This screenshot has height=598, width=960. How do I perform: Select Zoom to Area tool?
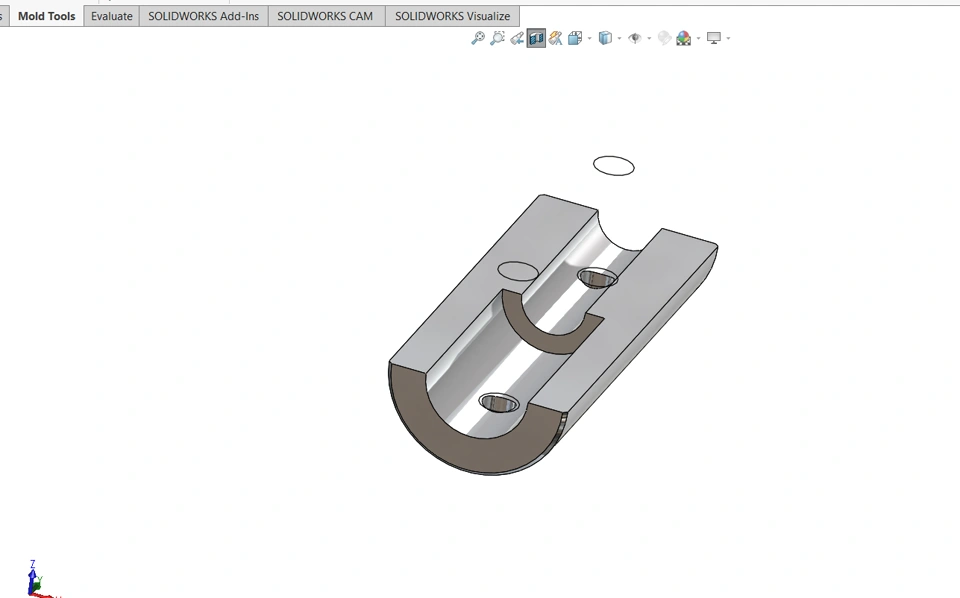coord(498,38)
